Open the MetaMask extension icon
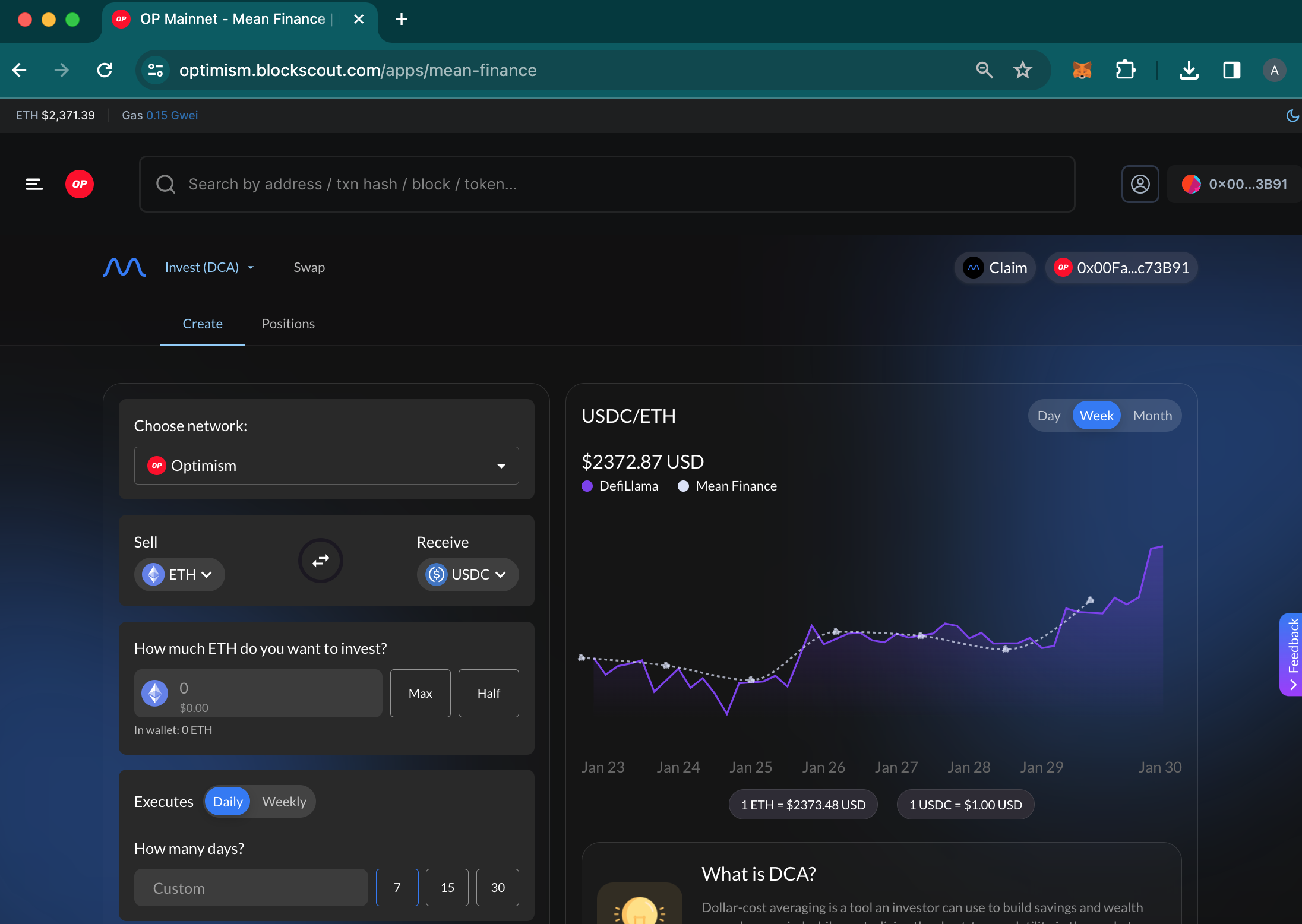 1082,69
